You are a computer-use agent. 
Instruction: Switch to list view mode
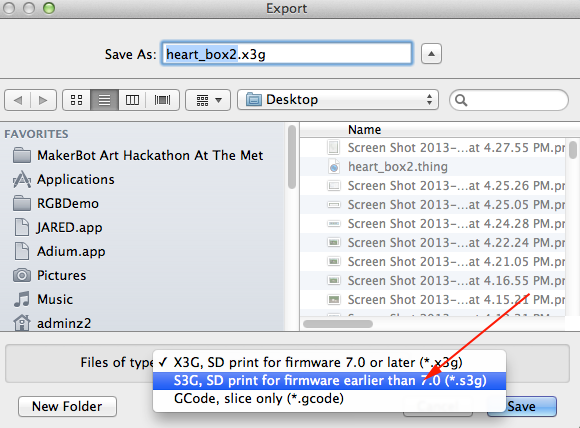pos(105,100)
